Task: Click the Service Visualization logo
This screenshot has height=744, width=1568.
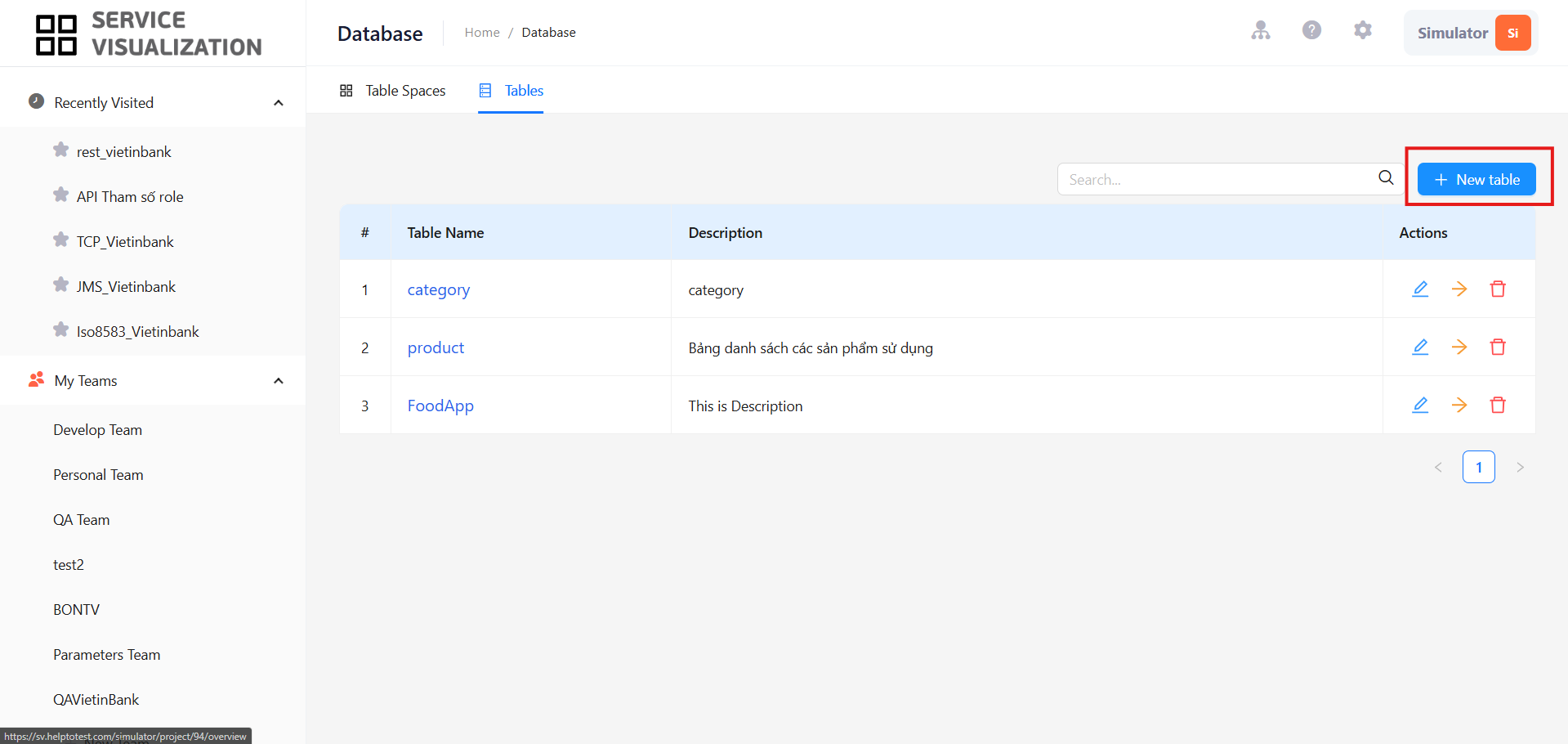Action: [x=149, y=34]
